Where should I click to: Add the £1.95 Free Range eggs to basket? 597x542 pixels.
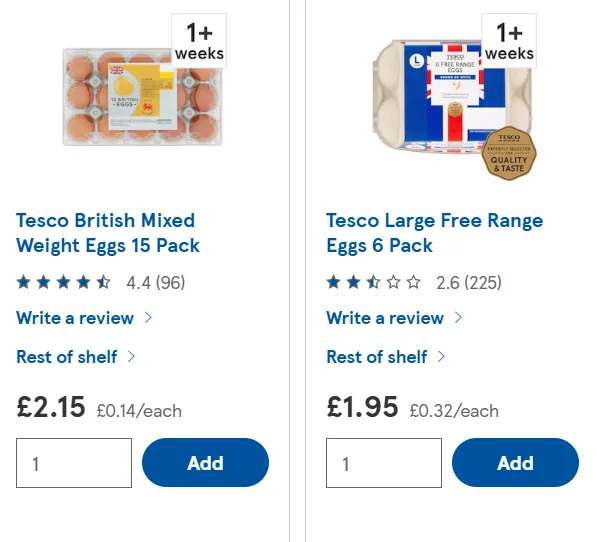click(x=516, y=462)
